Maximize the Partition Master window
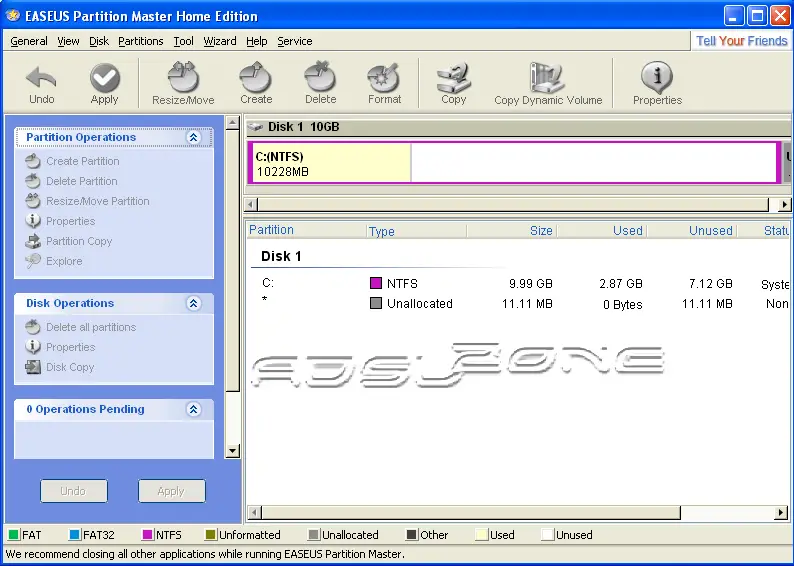The height and width of the screenshot is (566, 794). point(757,16)
